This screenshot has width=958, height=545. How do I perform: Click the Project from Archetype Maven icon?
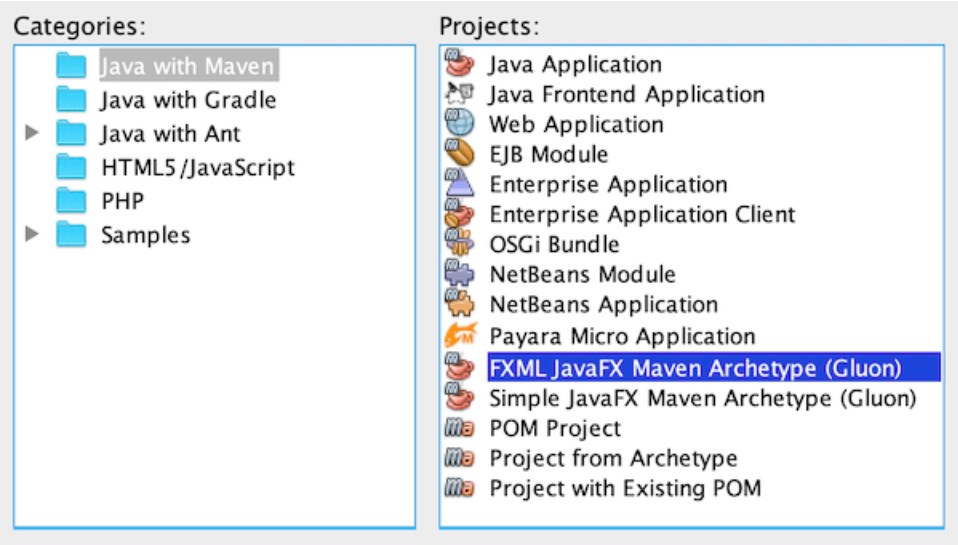pos(459,458)
